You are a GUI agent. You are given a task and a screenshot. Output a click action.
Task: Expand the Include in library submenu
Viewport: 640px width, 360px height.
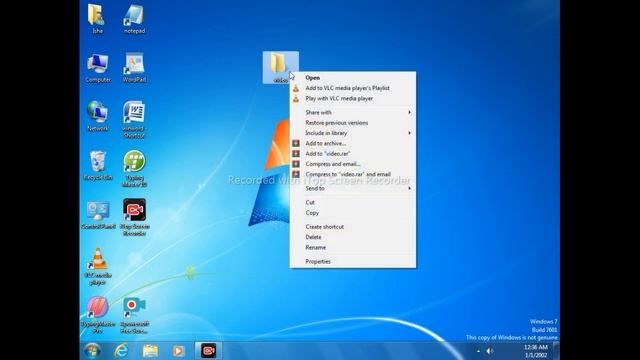click(353, 133)
